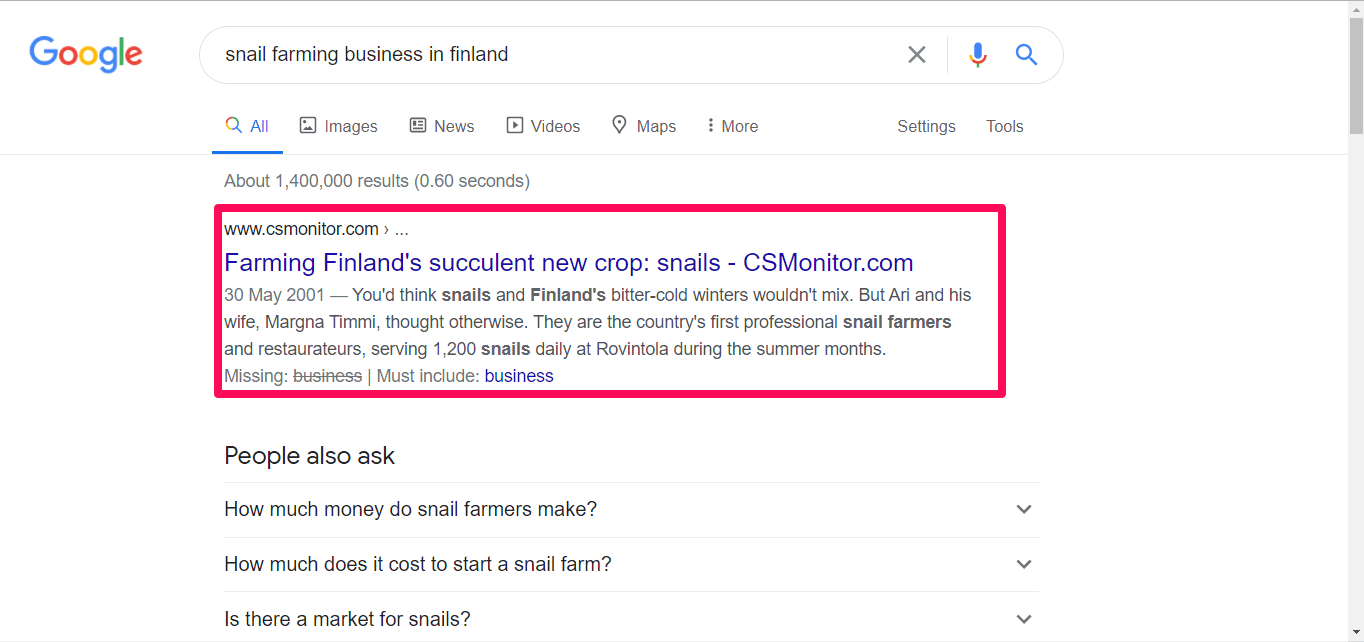
Task: Select the All results tab
Action: click(x=248, y=126)
